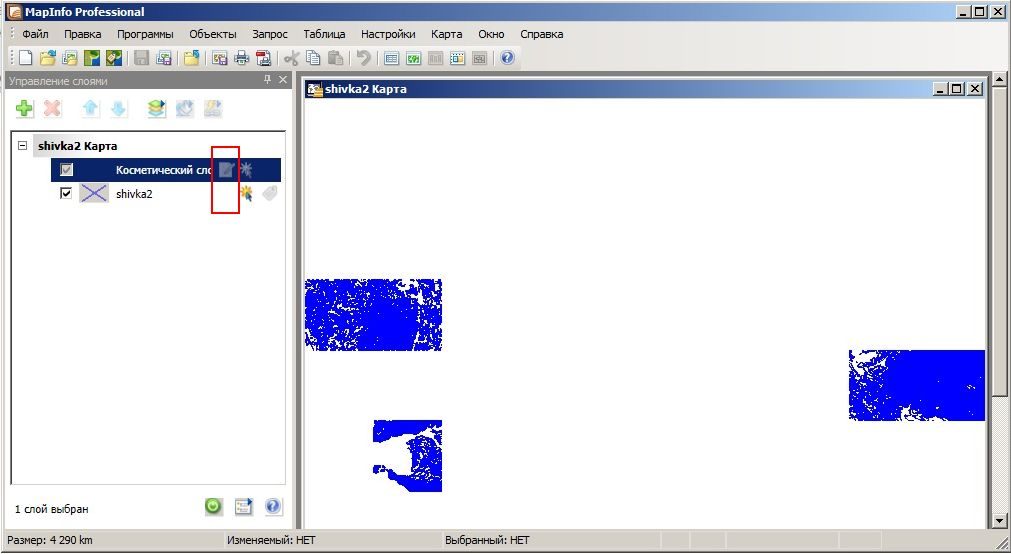Click the New Table blank page icon
Image resolution: width=1011 pixels, height=554 pixels.
click(x=25, y=58)
